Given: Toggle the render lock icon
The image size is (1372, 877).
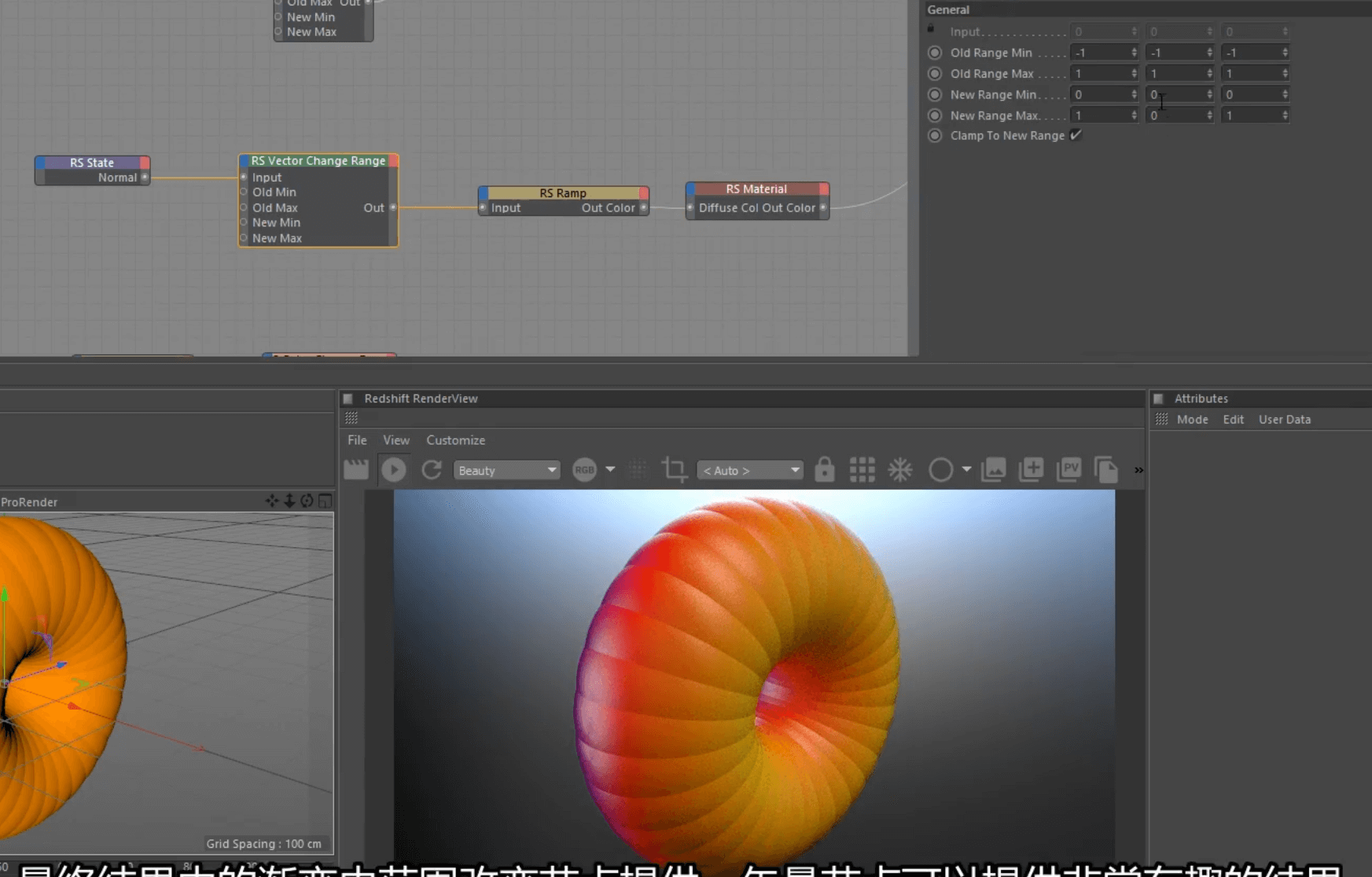Looking at the screenshot, I should 824,469.
